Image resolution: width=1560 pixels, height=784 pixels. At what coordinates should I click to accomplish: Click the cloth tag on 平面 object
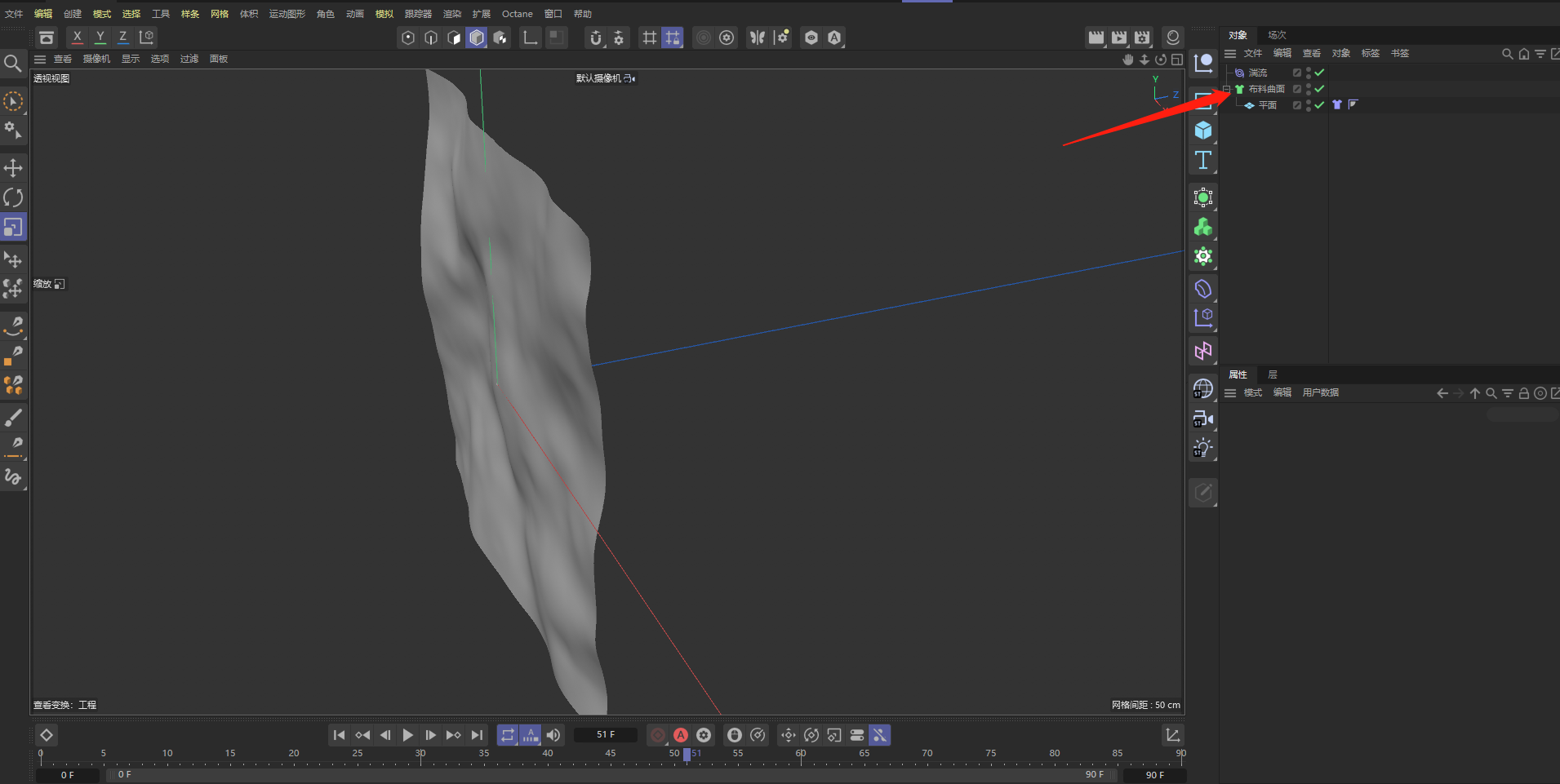tap(1337, 104)
